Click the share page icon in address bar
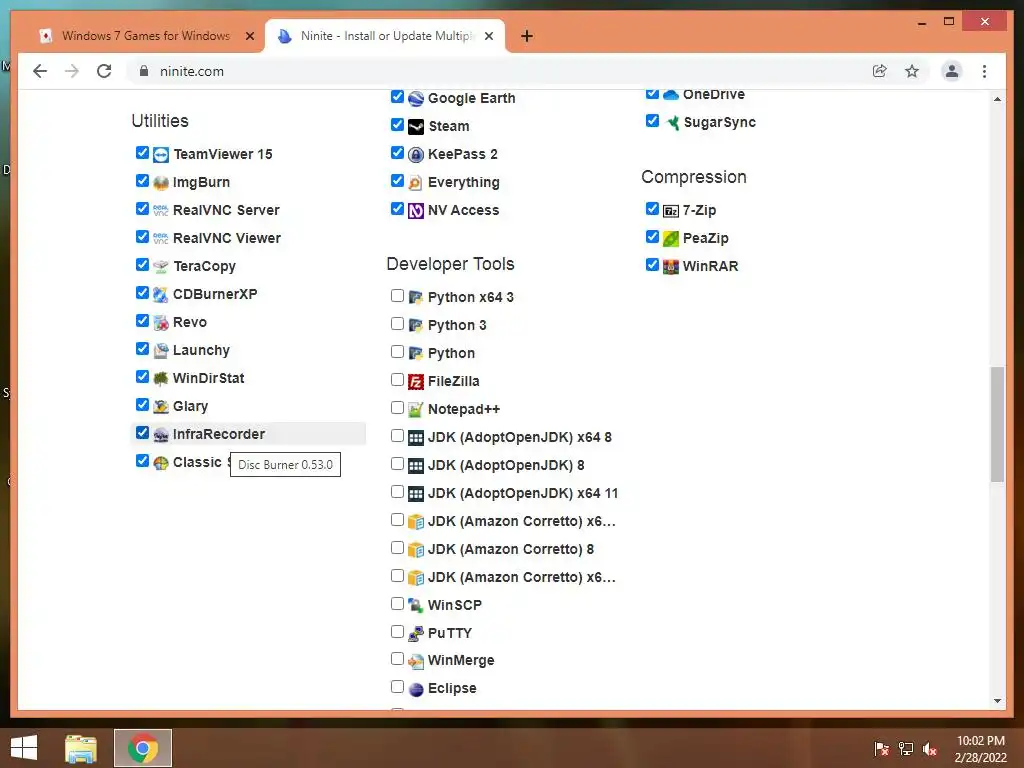1024x768 pixels. click(x=880, y=71)
